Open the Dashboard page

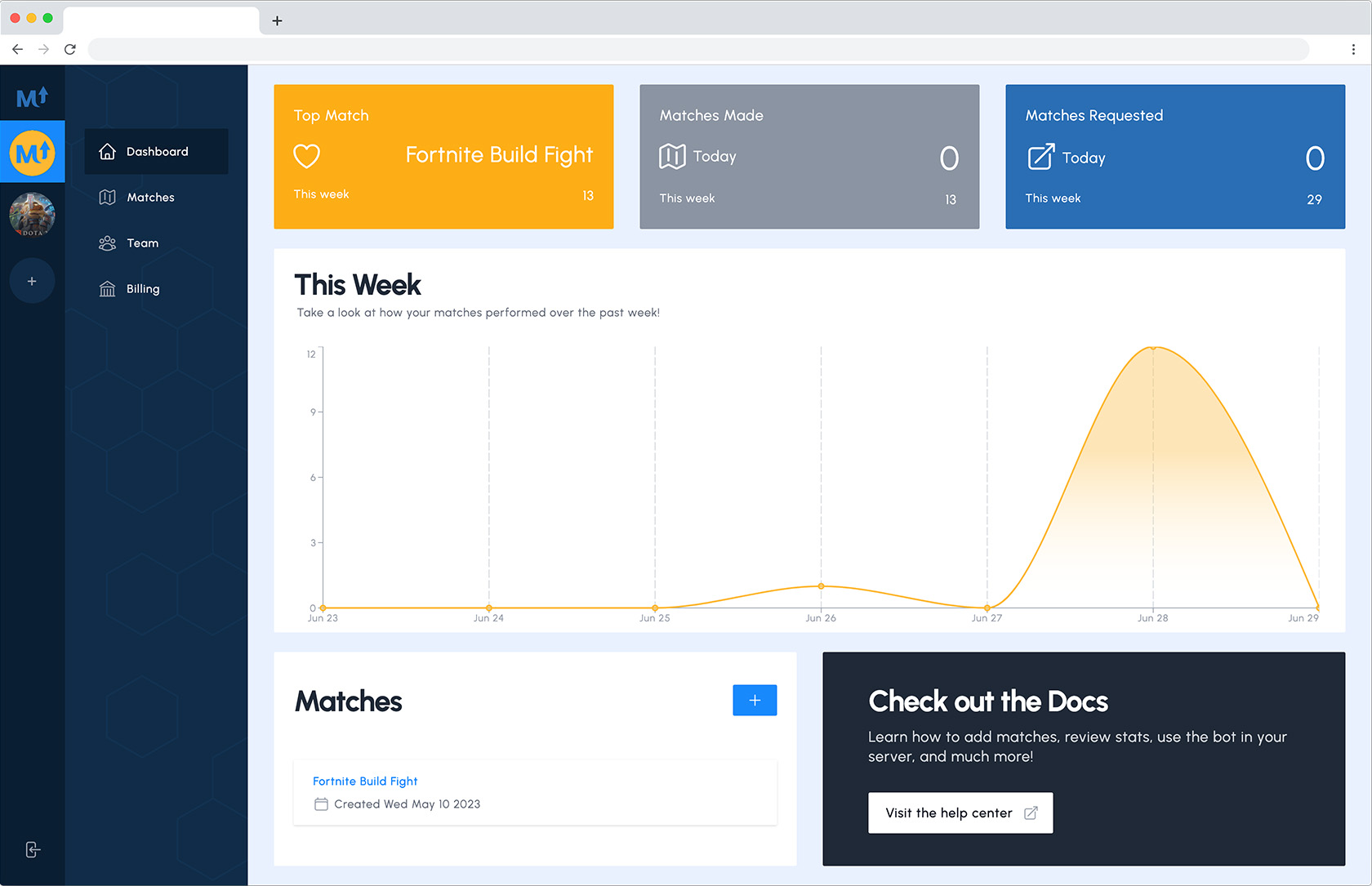click(156, 152)
